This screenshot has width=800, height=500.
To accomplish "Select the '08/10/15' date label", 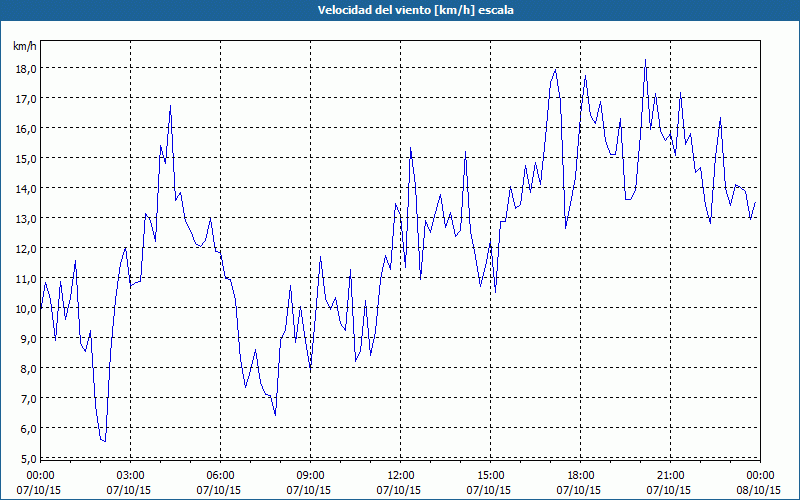I will [758, 491].
